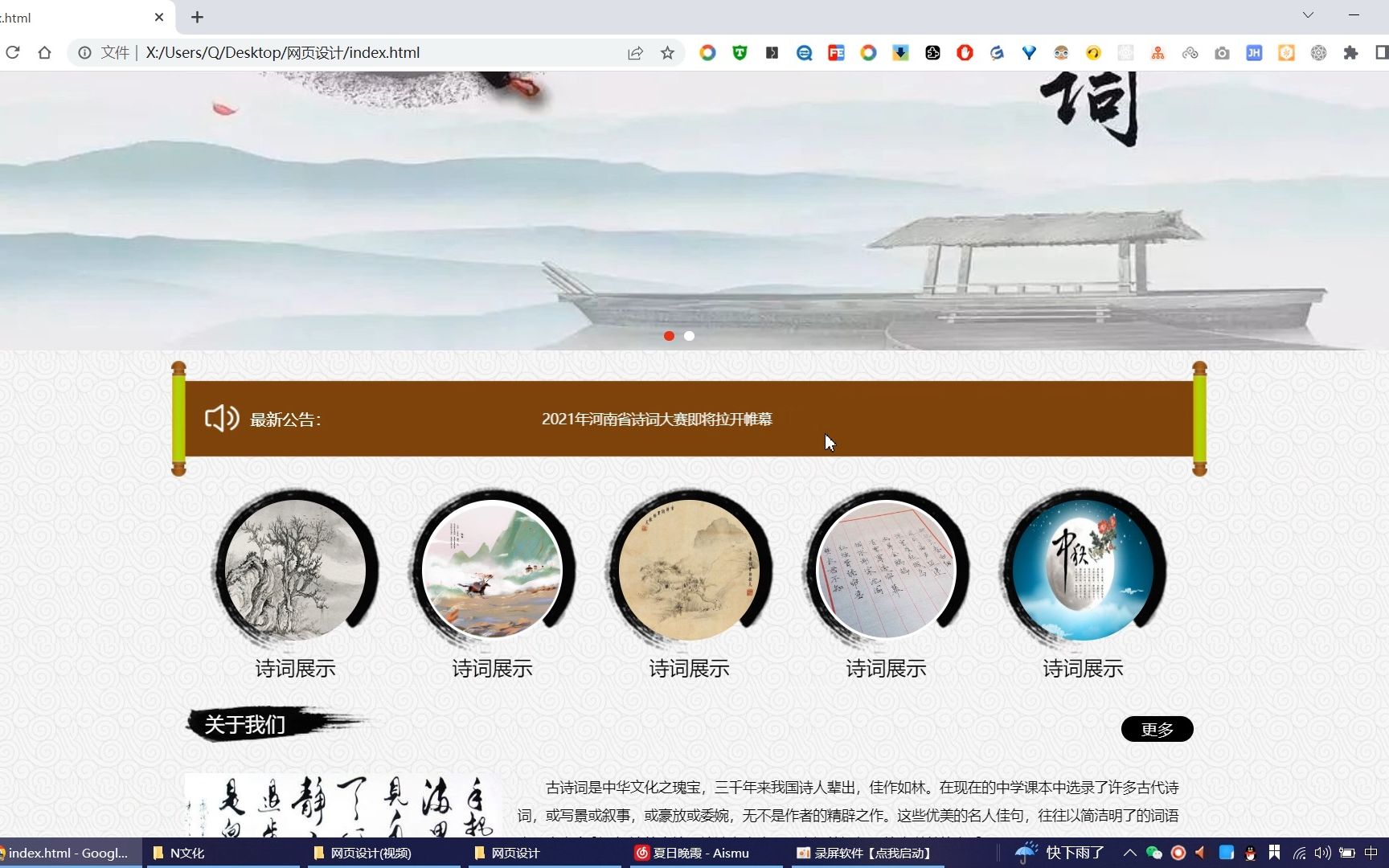Open the 中秋 moon thumbnail
The image size is (1389, 868).
coord(1083,570)
